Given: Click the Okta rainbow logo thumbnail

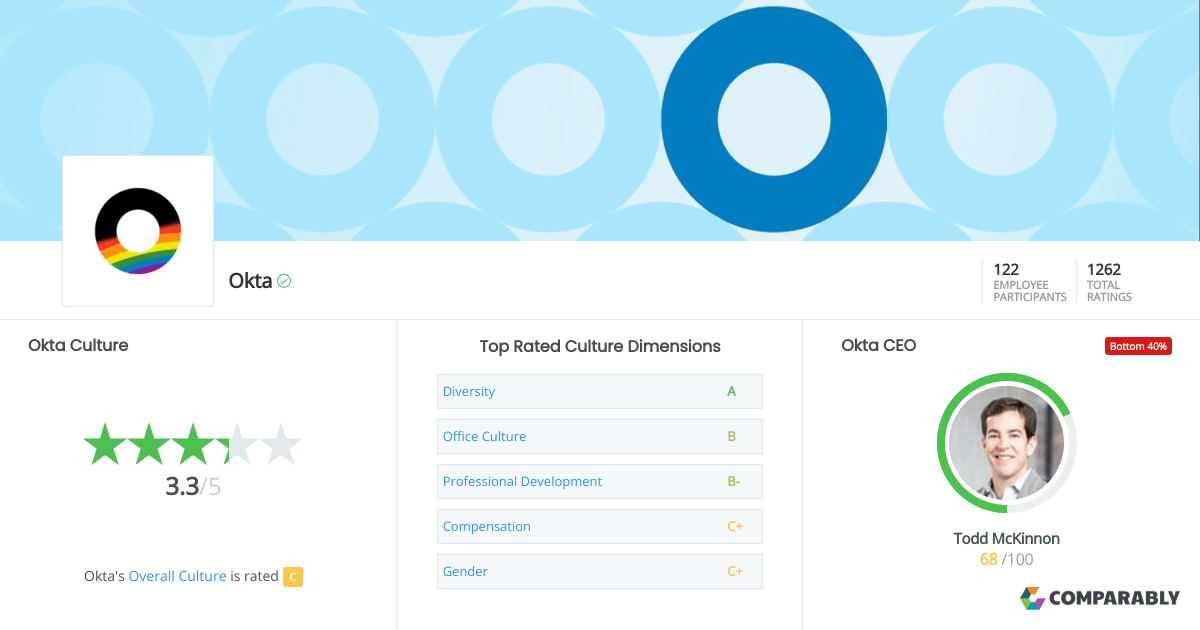Looking at the screenshot, I should click(138, 231).
